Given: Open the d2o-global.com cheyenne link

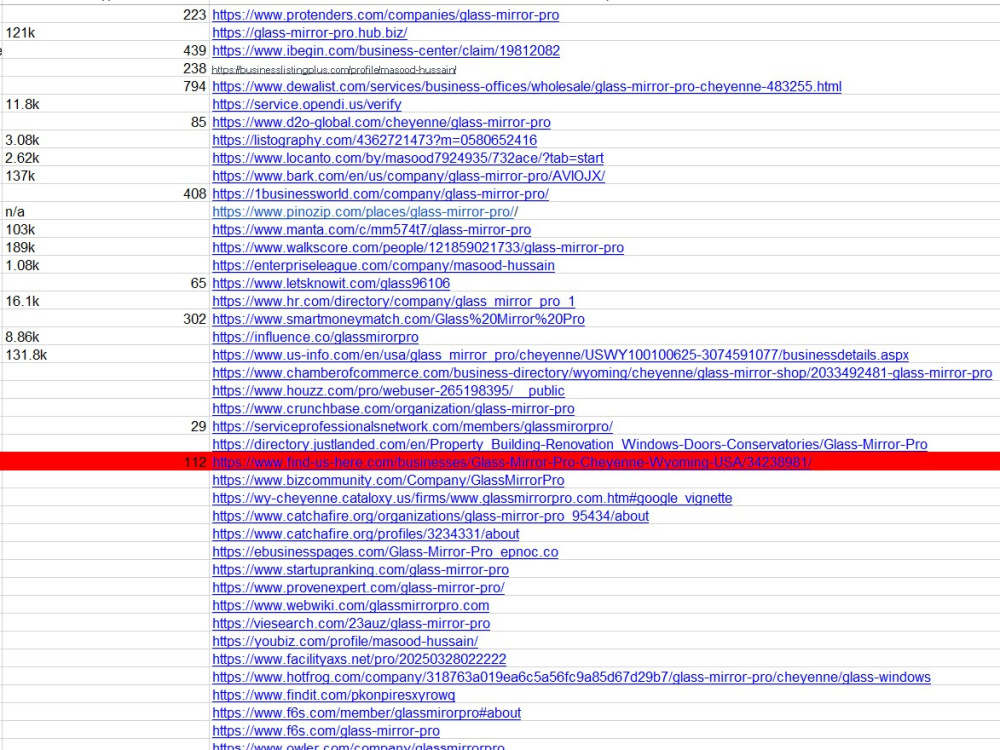Looking at the screenshot, I should pos(381,122).
